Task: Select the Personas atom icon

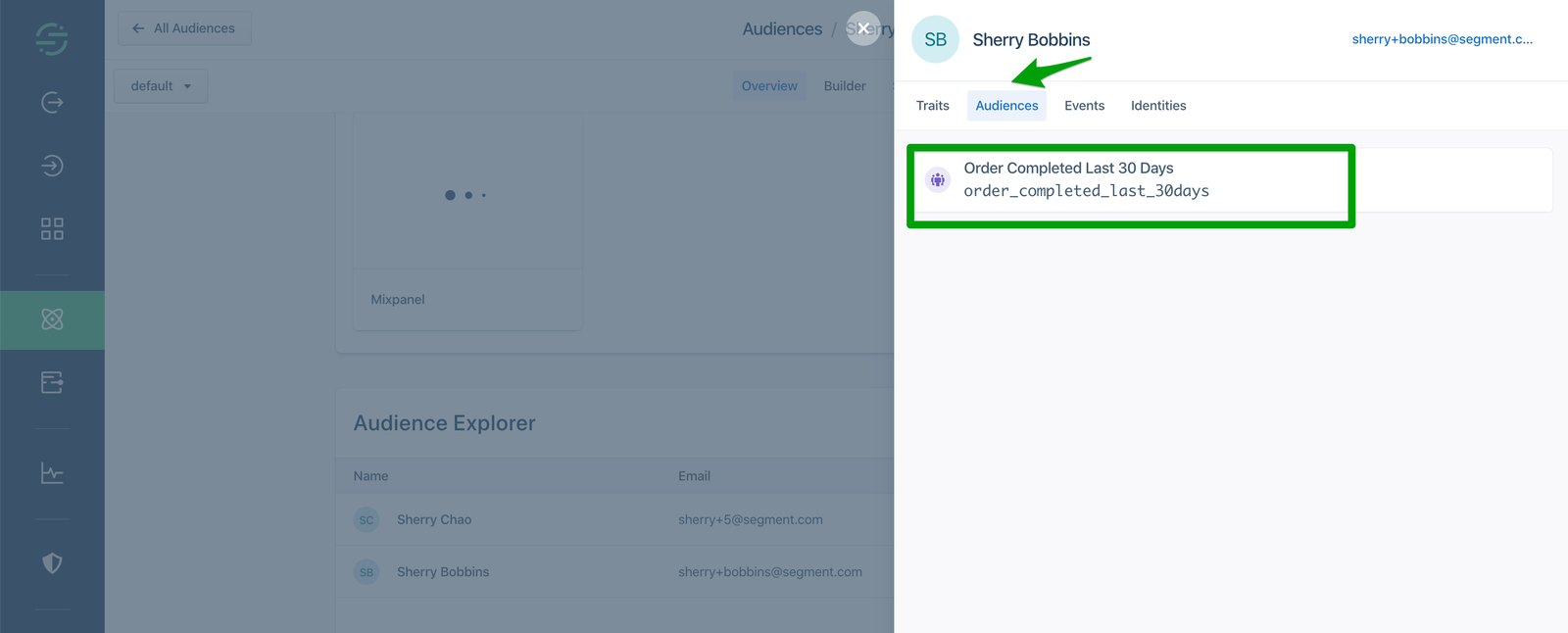Action: coord(52,319)
